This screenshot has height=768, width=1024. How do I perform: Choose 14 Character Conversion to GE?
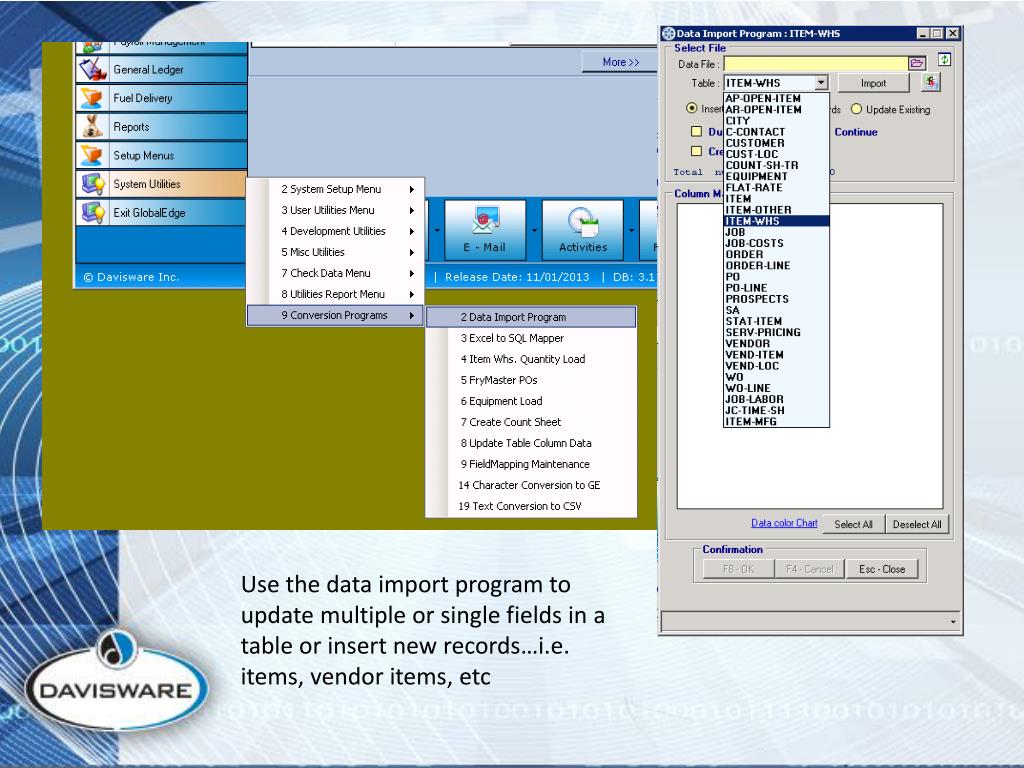[531, 485]
